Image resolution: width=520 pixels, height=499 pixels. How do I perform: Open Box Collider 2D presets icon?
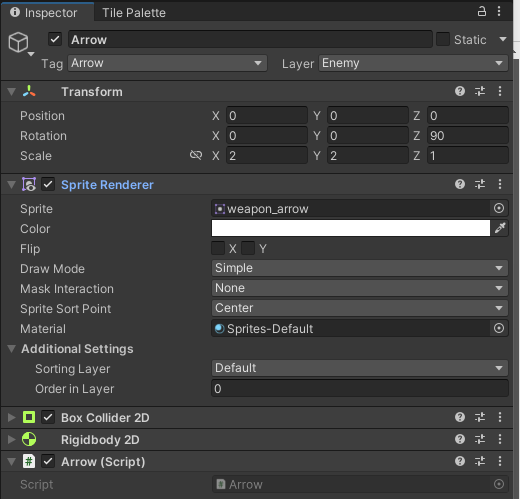(480, 417)
